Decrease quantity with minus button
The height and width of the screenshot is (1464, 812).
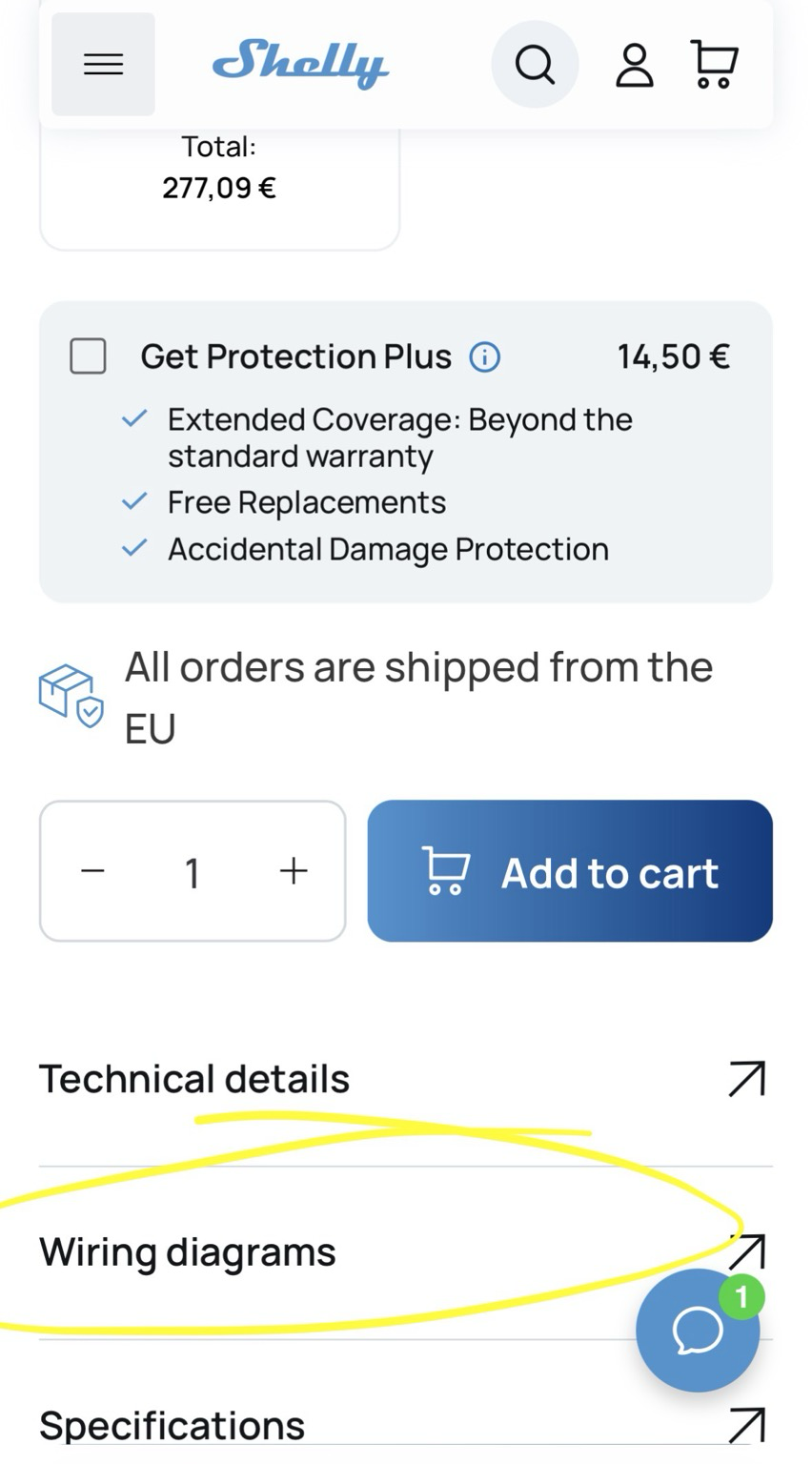coord(92,871)
